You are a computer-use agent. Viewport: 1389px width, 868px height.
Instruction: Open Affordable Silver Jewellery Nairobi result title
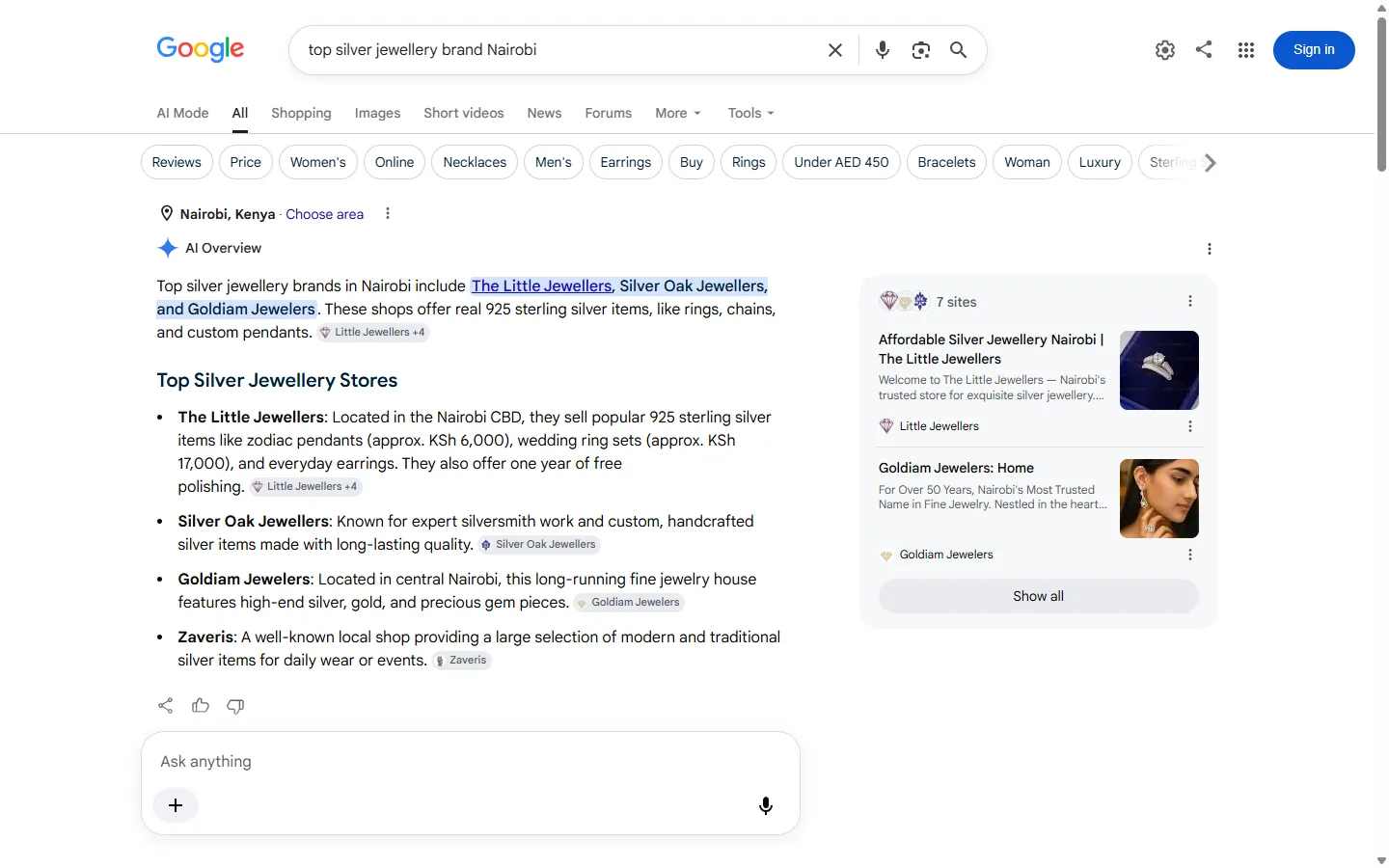(991, 349)
